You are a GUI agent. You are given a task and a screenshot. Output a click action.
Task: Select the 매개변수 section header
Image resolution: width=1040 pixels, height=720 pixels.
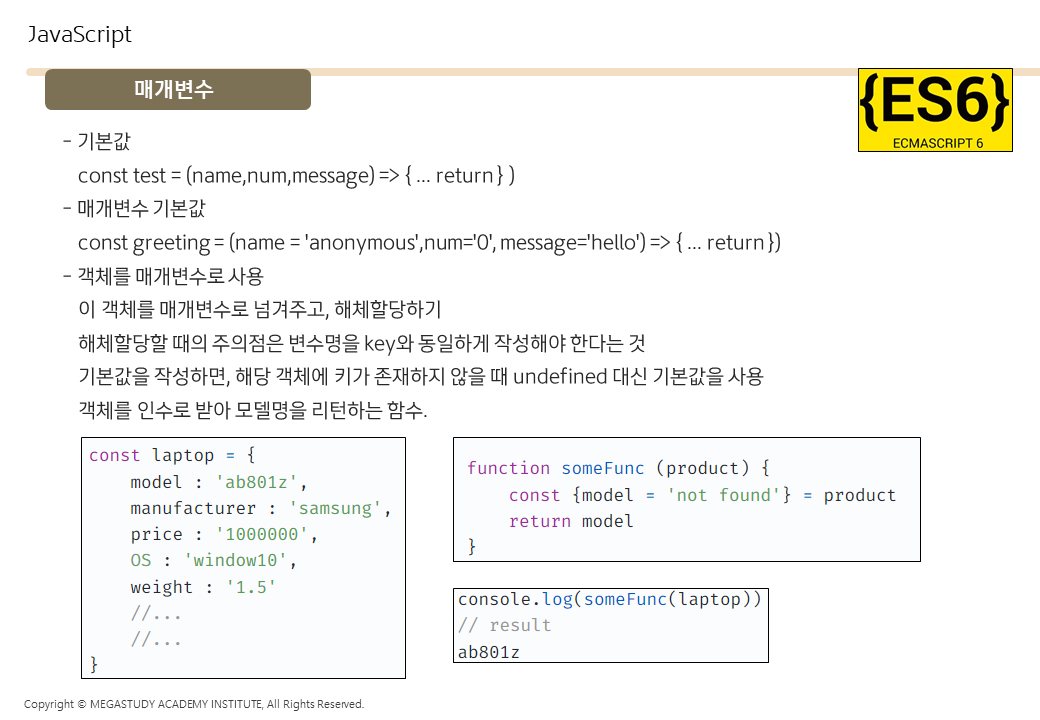coord(178,90)
